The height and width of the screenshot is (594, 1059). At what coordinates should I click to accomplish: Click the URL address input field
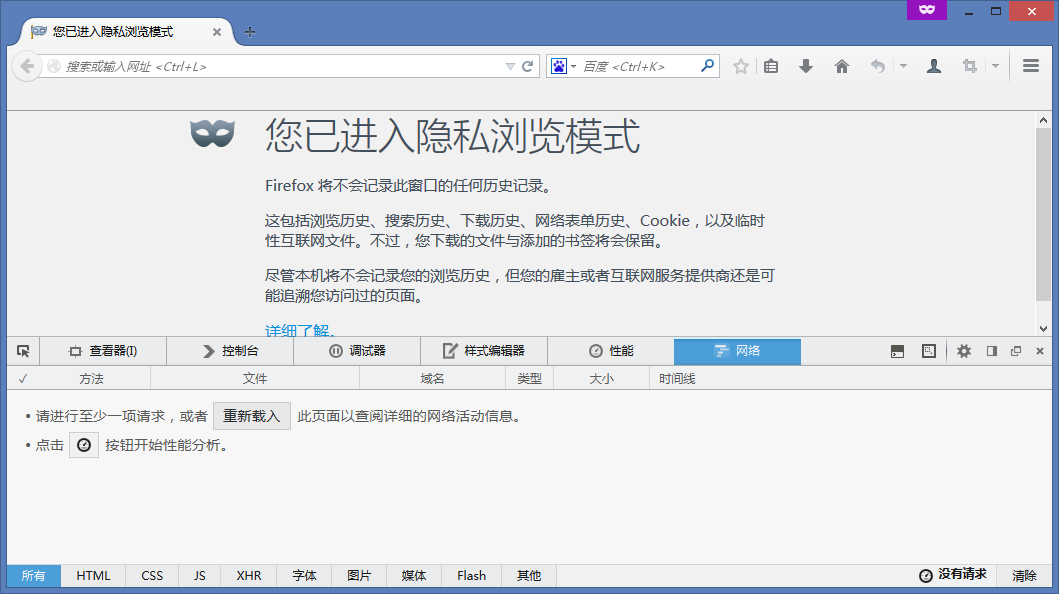coord(280,66)
